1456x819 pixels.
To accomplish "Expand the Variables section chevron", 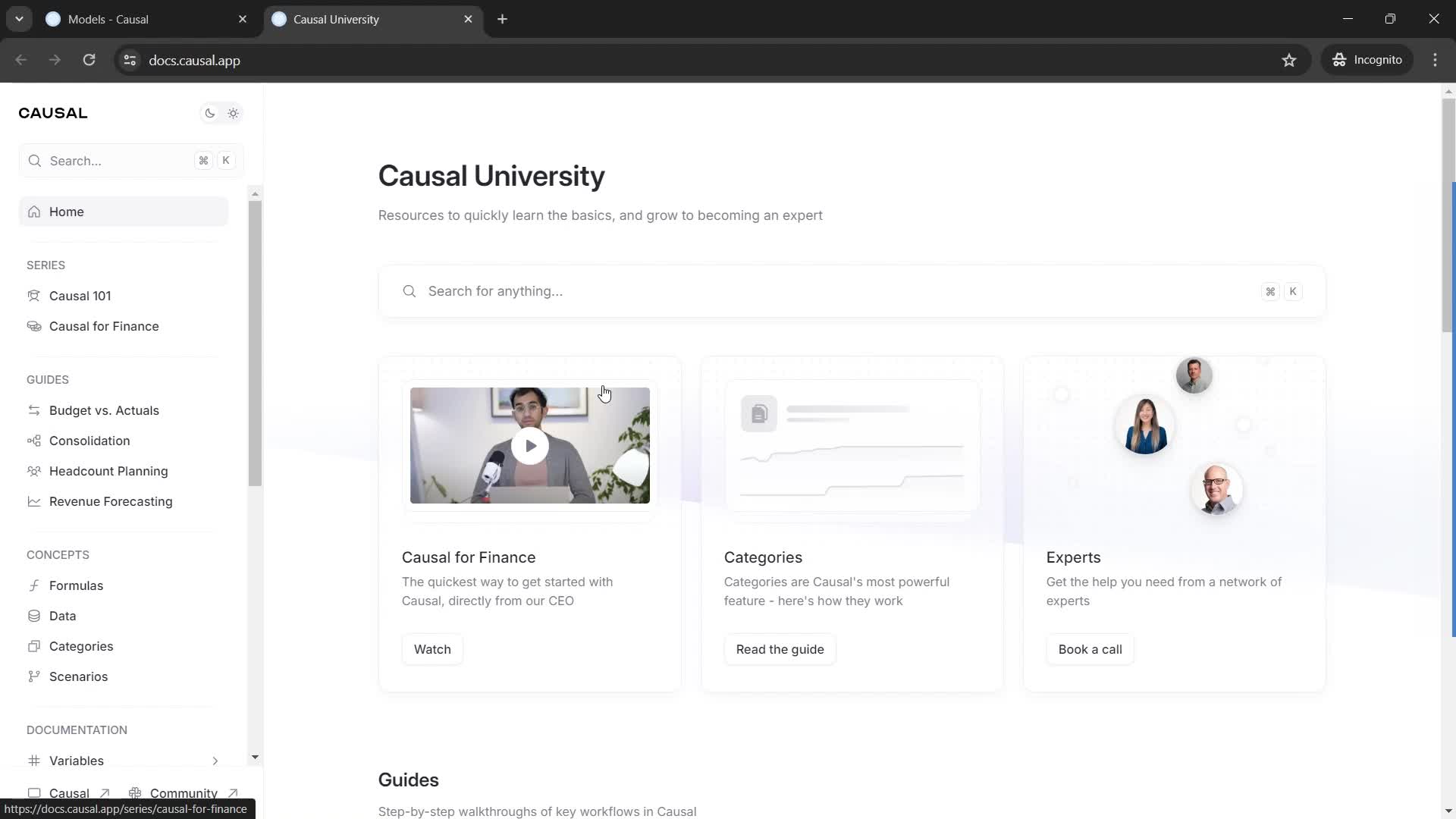I will click(215, 761).
